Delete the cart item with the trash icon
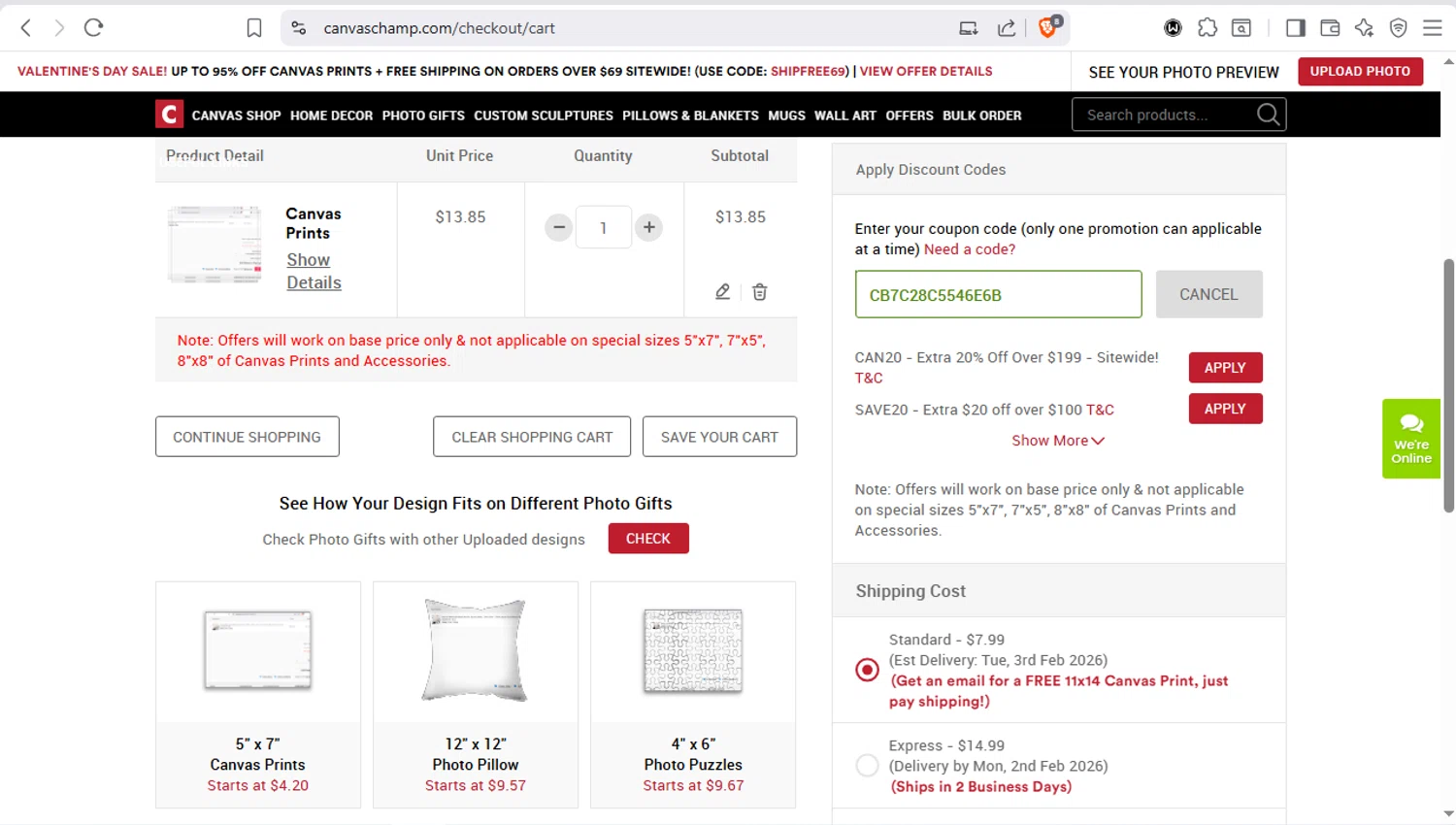1456x825 pixels. pyautogui.click(x=760, y=292)
